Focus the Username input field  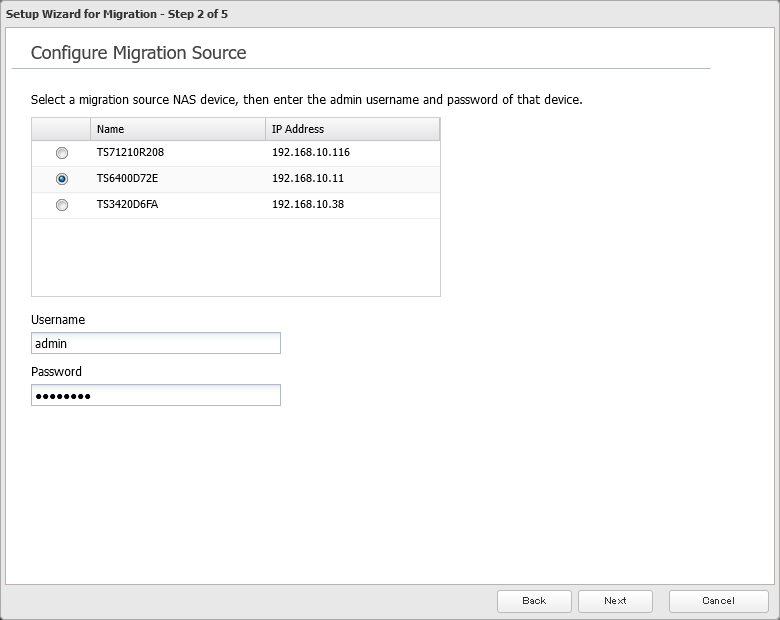156,343
